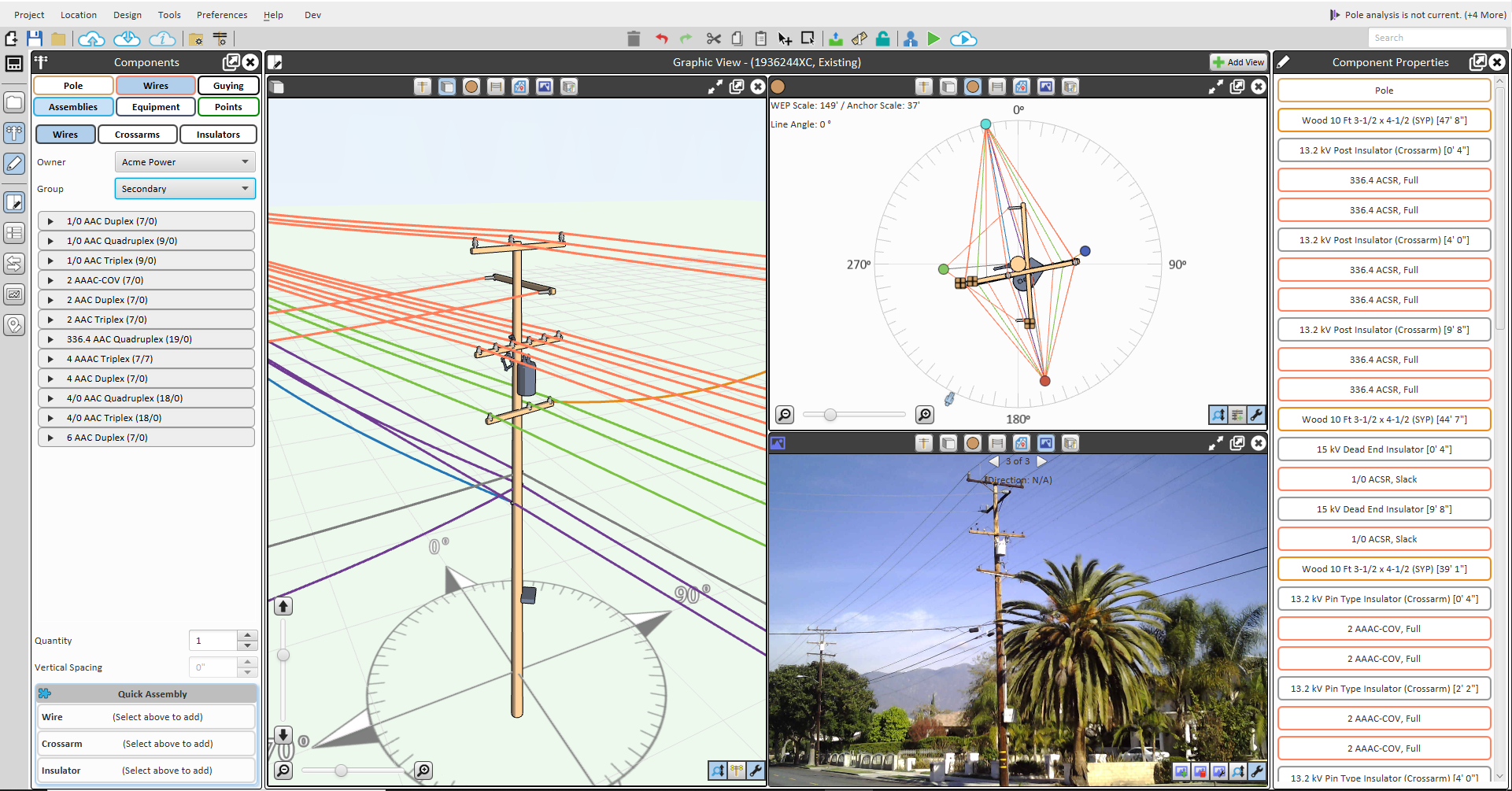Undo the last action in the toolbar
Viewport: 1512px width, 791px height.
click(661, 38)
